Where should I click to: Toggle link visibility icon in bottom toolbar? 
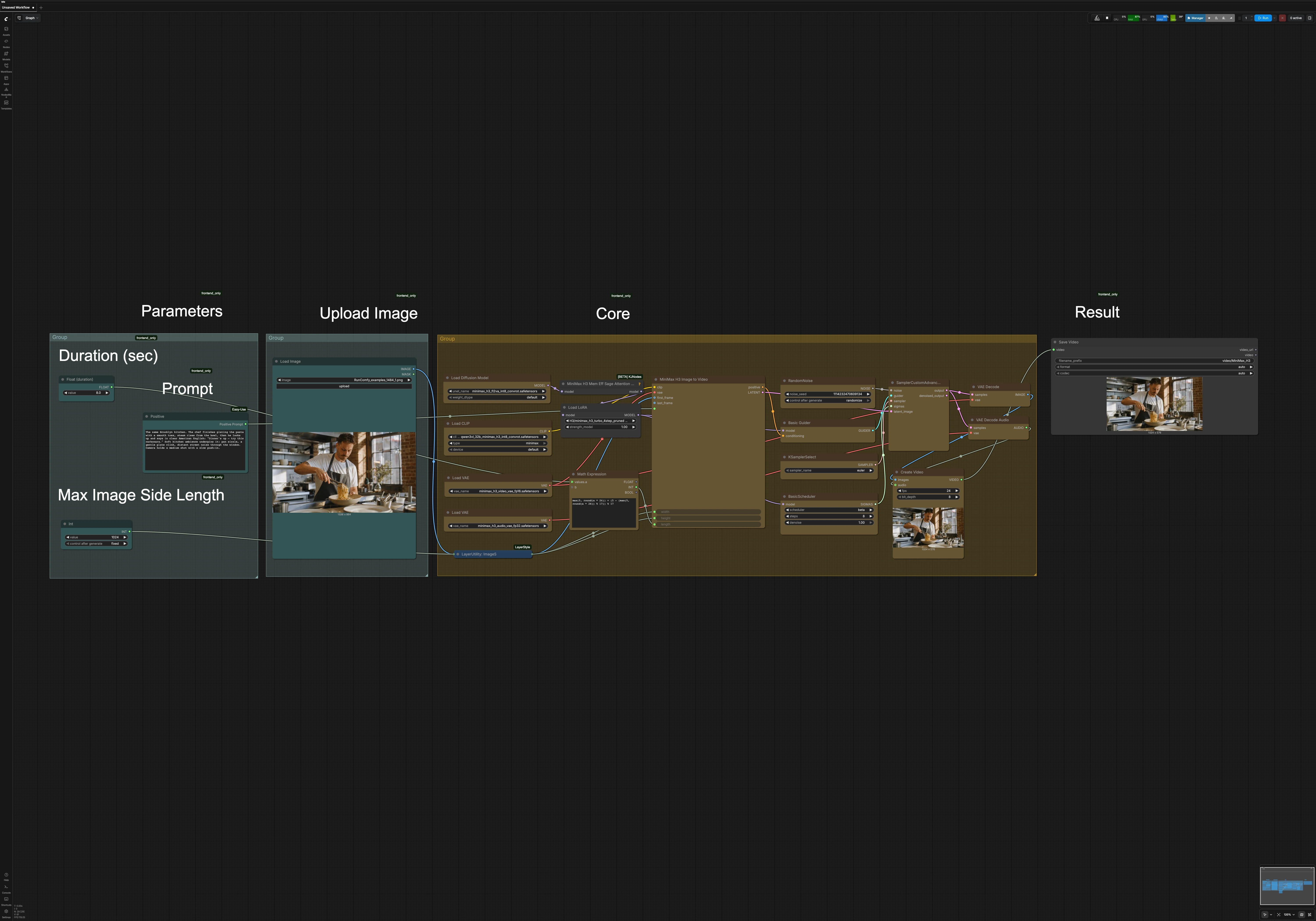click(x=1310, y=915)
